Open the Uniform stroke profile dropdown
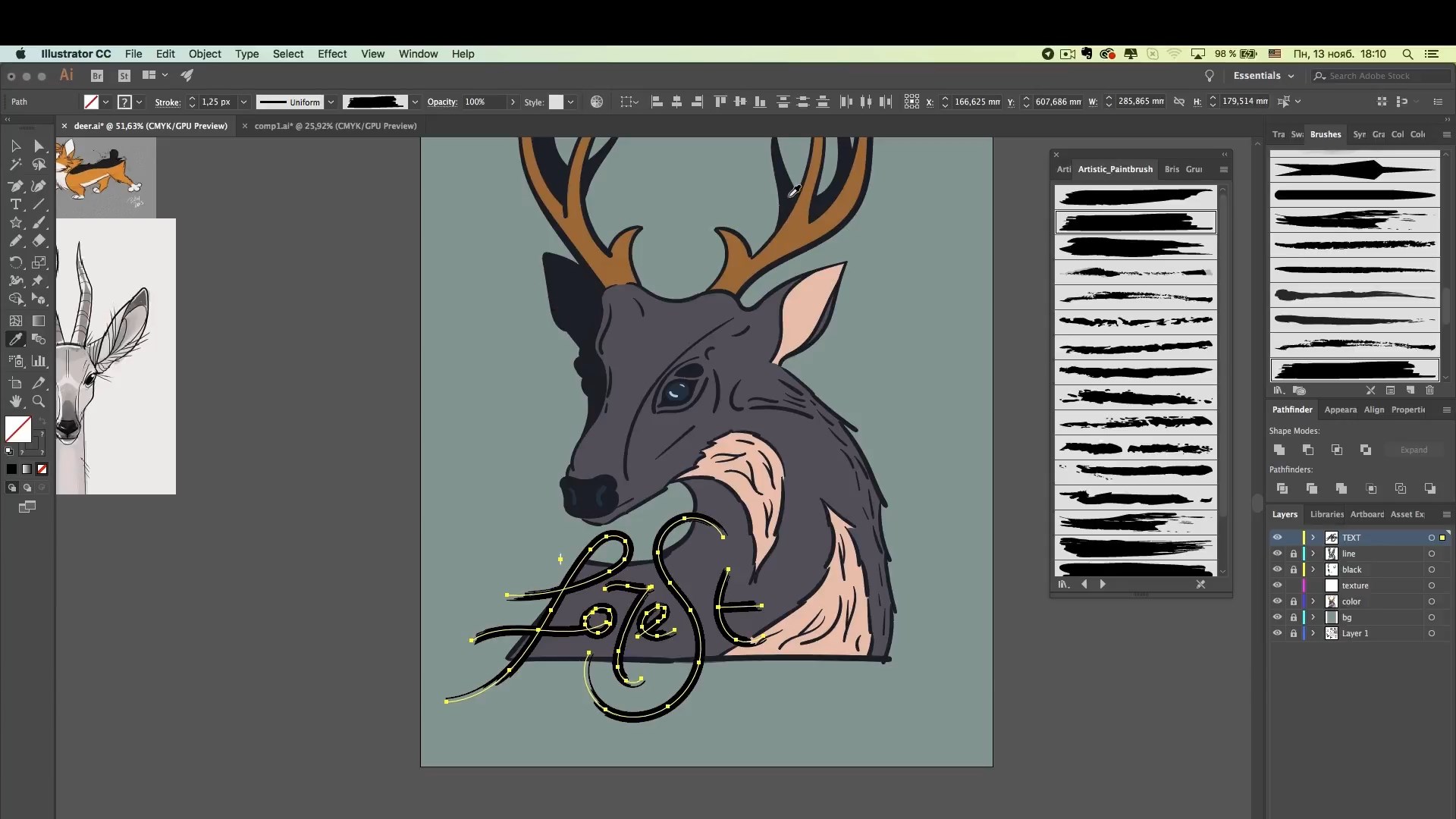1456x819 pixels. click(x=331, y=102)
